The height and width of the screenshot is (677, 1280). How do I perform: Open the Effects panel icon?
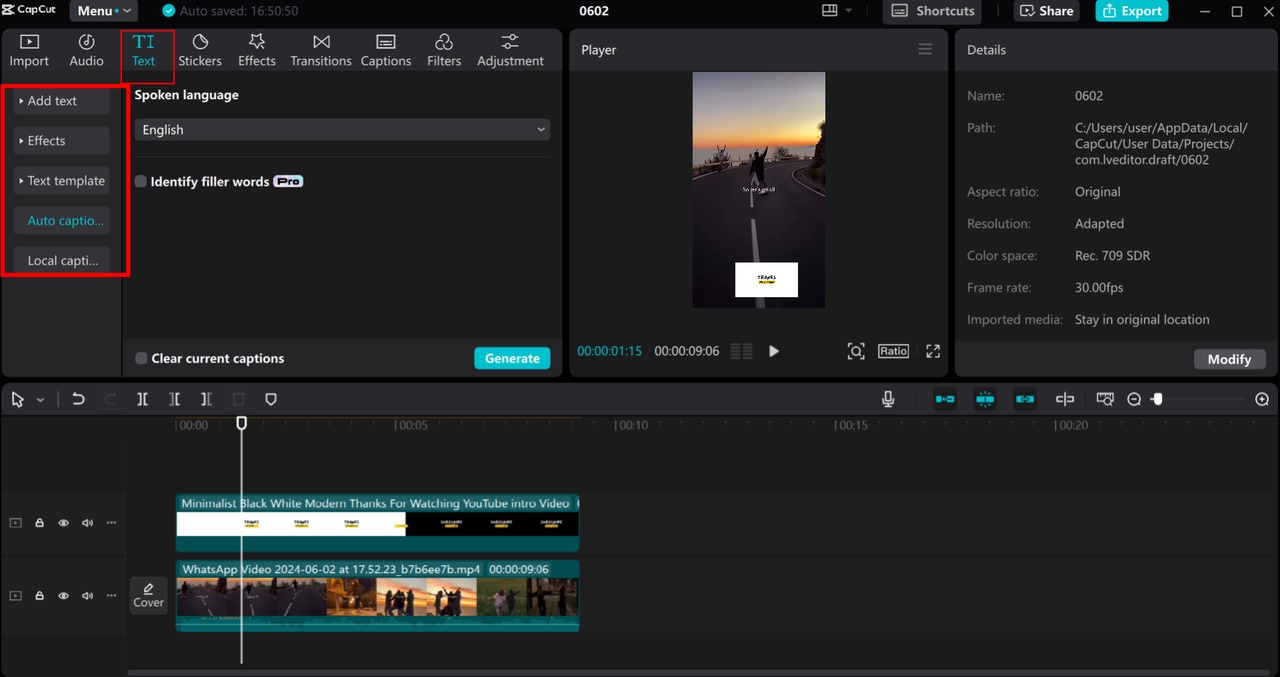[x=257, y=50]
